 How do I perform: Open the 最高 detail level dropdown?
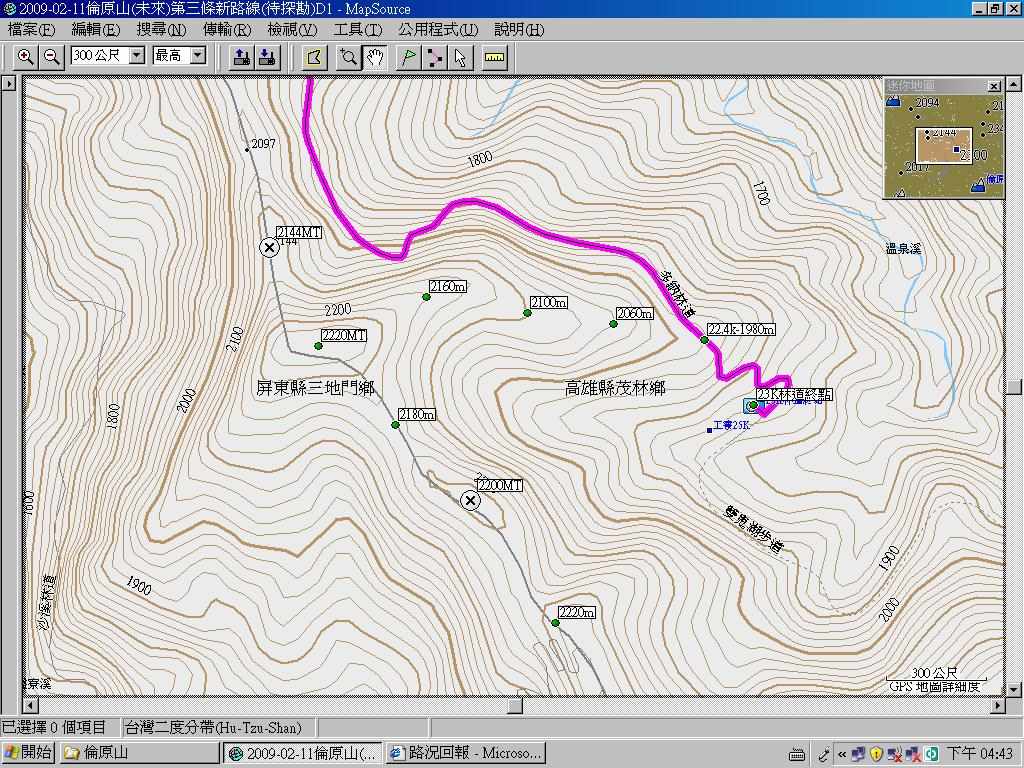[x=197, y=56]
